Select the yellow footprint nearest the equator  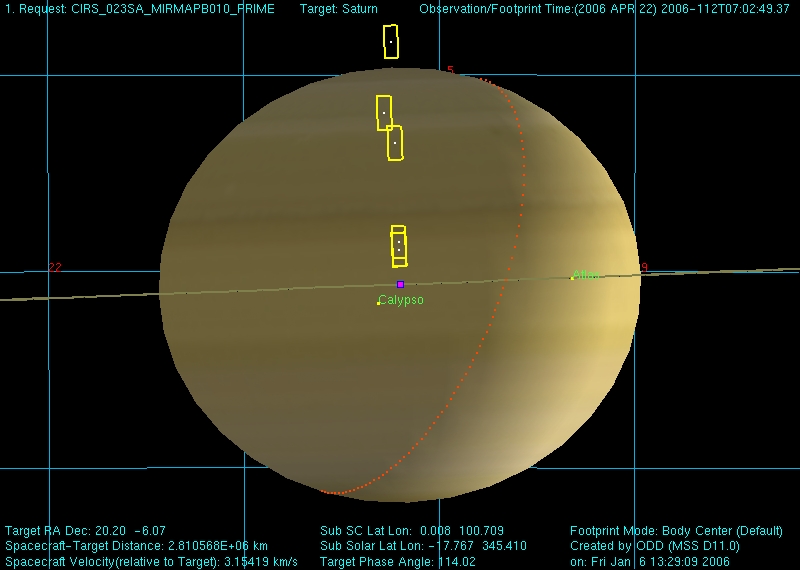click(x=399, y=248)
